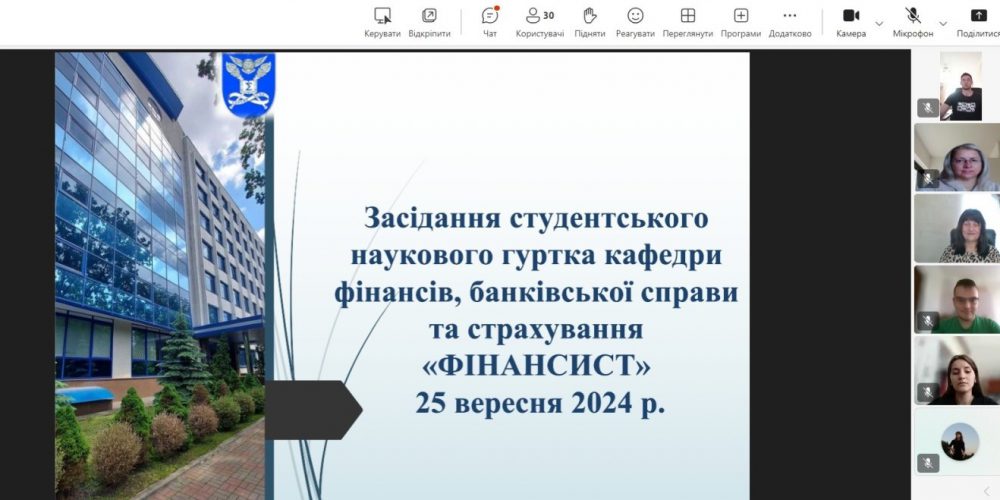The height and width of the screenshot is (500, 1000).
Task: Expand the microphone options arrow next to Мікрофон
Action: click(943, 23)
